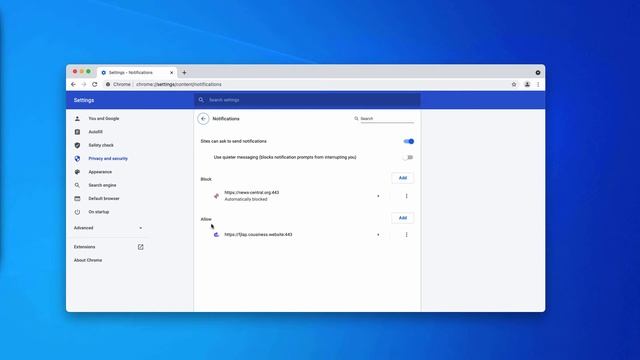This screenshot has width=640, height=360.
Task: Enable the Use quieter messaging toggle
Action: (409, 157)
